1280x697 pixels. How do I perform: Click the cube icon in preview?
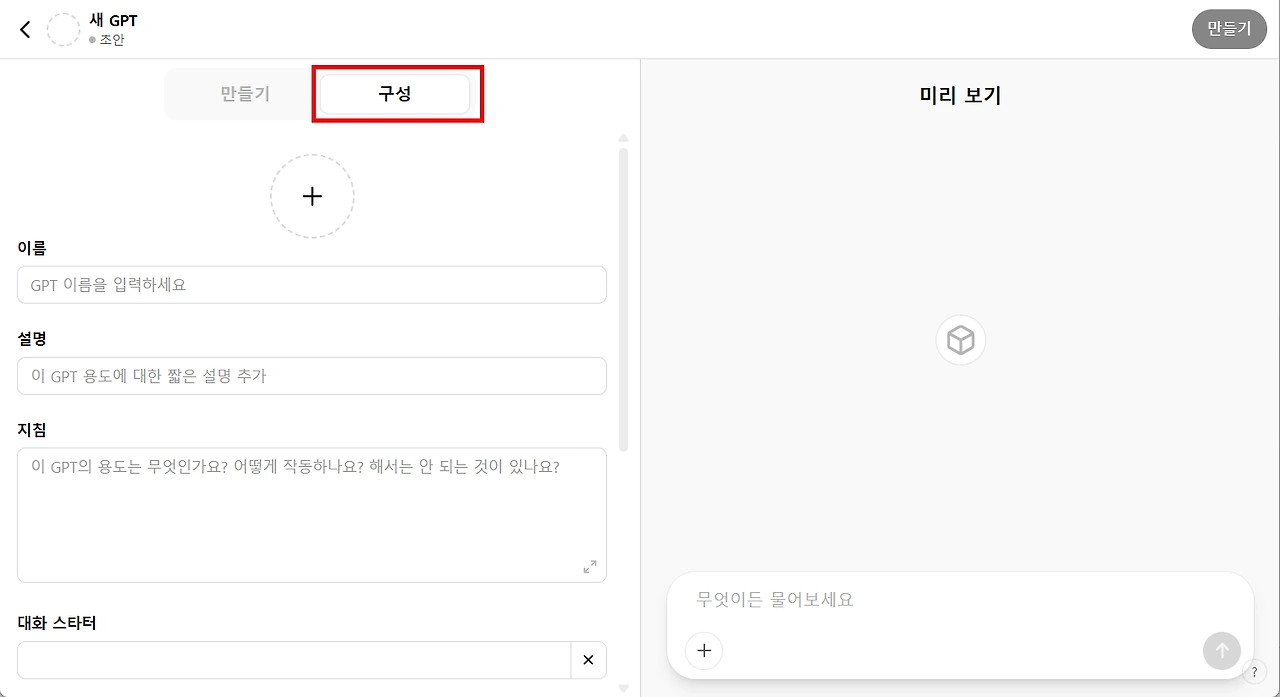(x=961, y=340)
